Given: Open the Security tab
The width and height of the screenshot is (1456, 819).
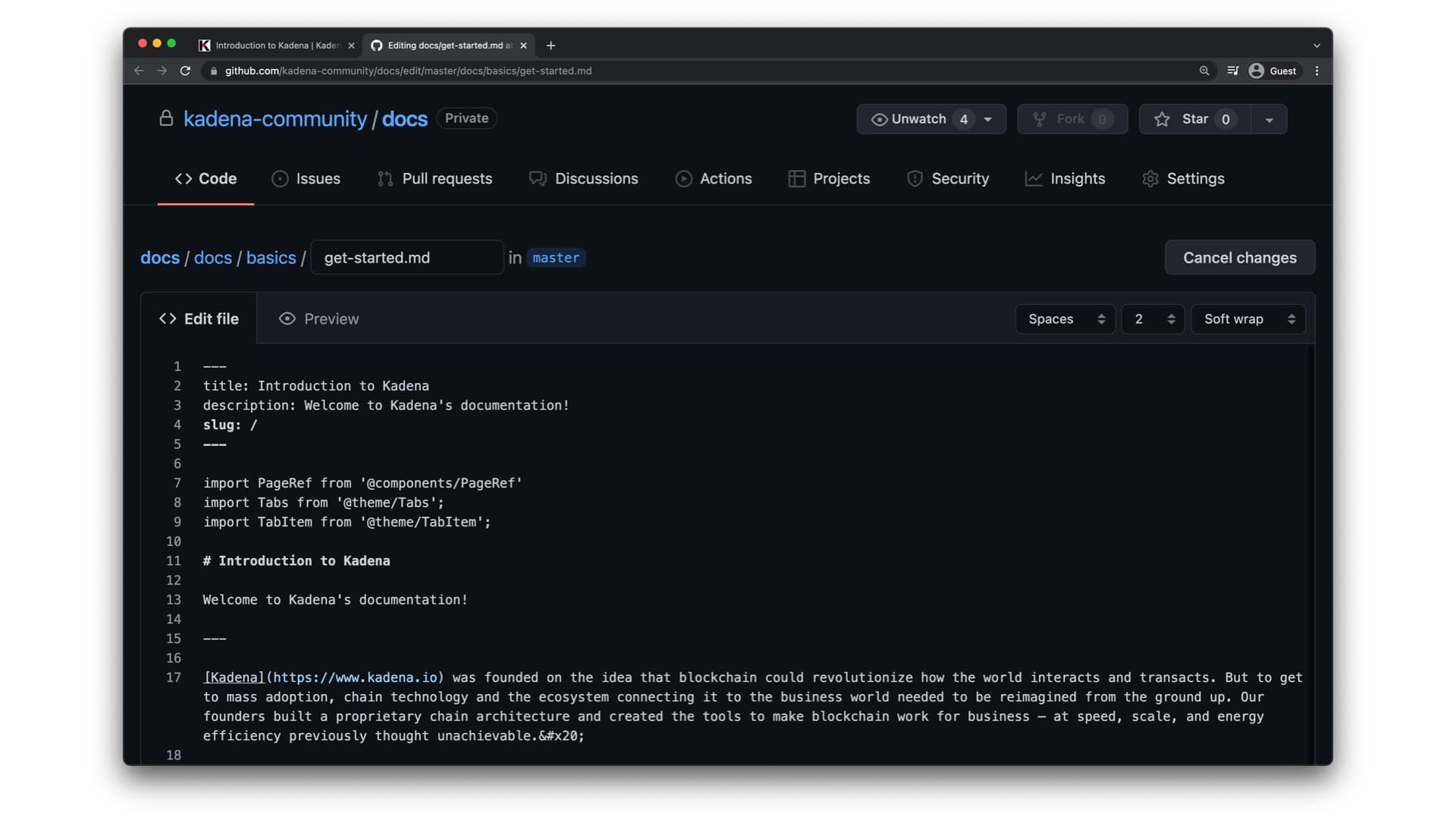Looking at the screenshot, I should tap(948, 178).
